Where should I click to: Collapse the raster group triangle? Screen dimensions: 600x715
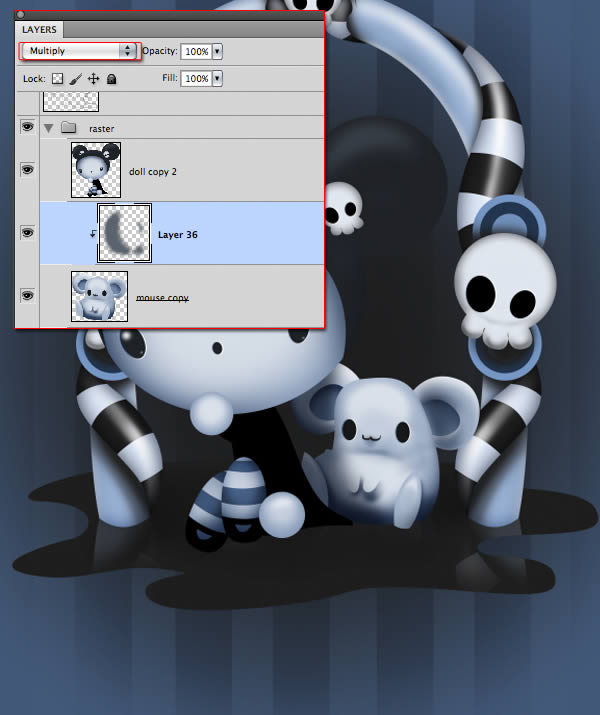pyautogui.click(x=48, y=129)
